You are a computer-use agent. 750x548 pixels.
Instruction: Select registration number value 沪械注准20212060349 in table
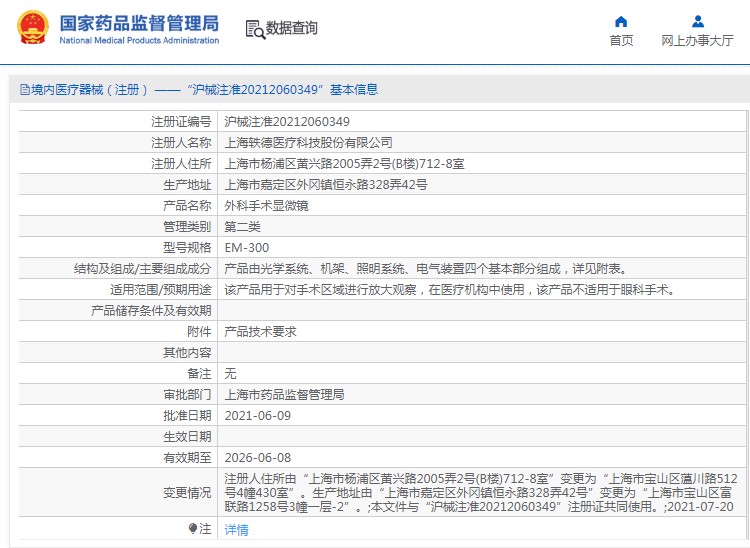pos(287,121)
